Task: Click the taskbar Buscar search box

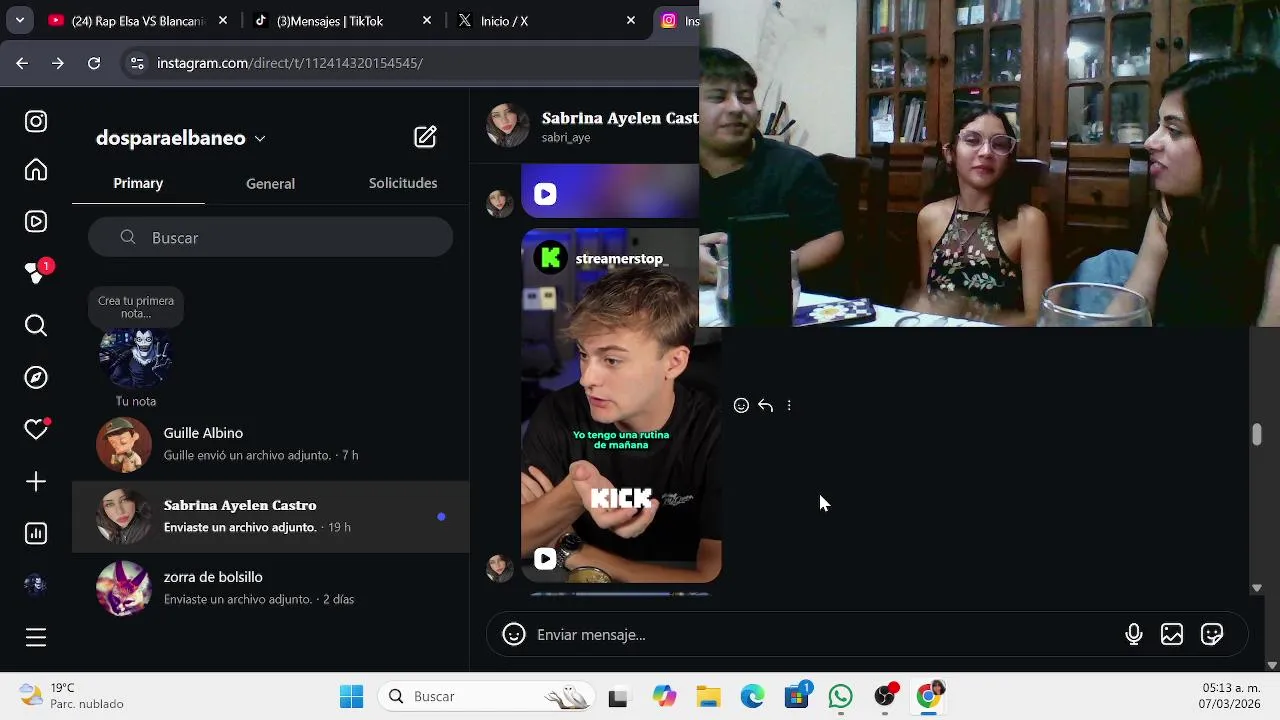Action: click(487, 696)
